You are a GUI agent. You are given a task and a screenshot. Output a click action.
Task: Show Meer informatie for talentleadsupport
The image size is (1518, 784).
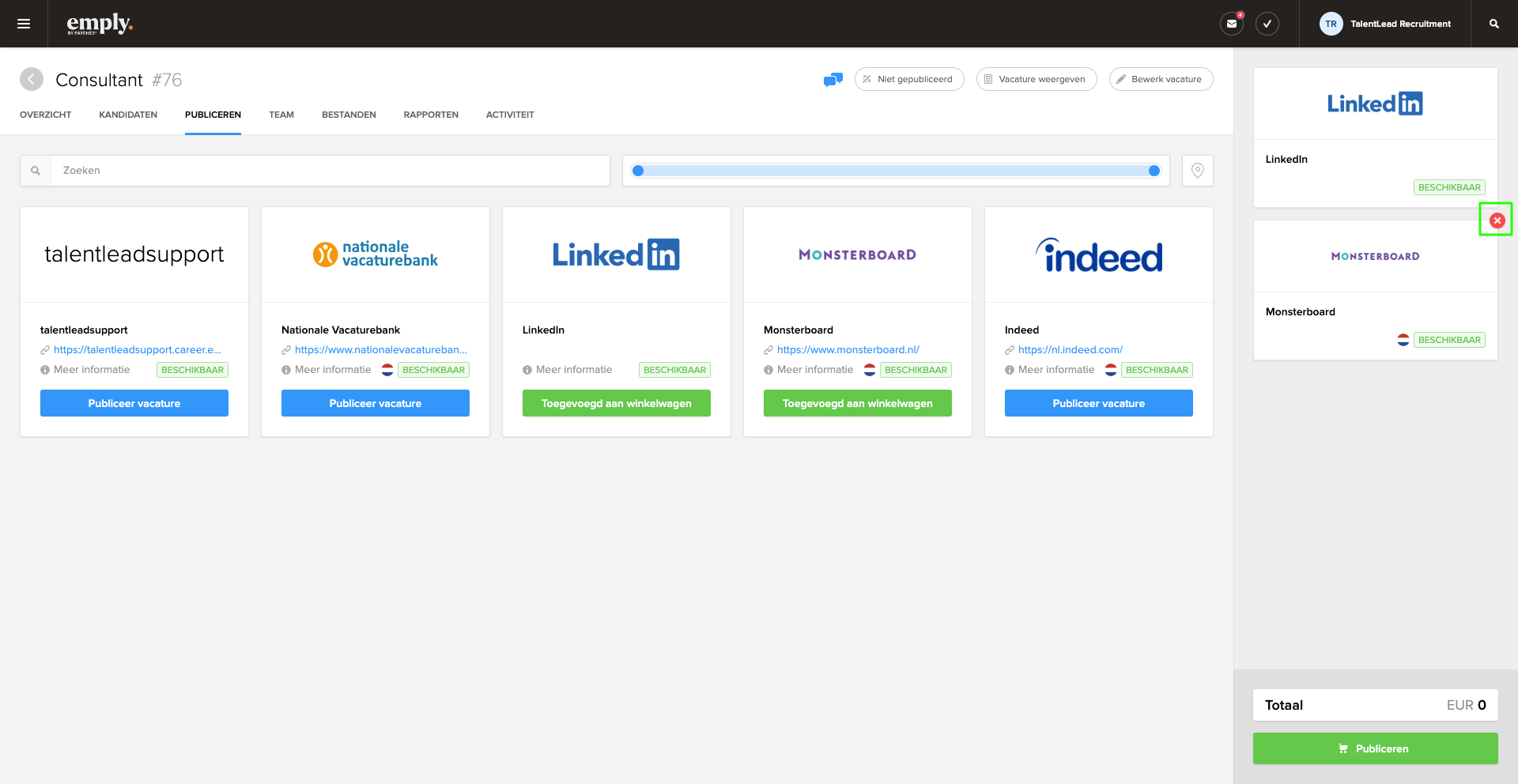click(85, 370)
